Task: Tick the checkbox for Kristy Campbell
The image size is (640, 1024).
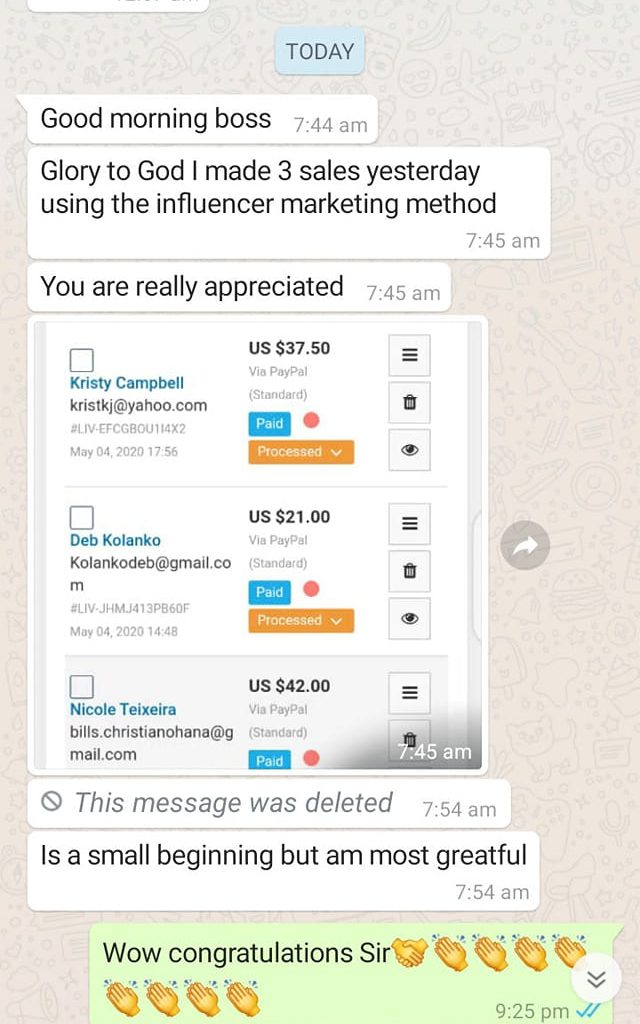Action: [82, 360]
